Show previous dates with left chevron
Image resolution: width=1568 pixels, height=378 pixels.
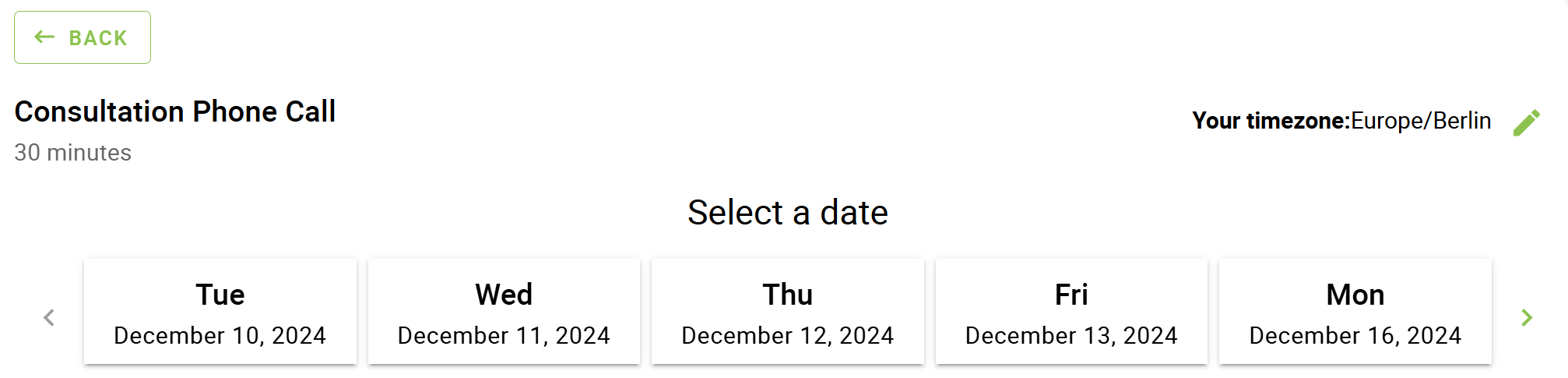point(49,317)
